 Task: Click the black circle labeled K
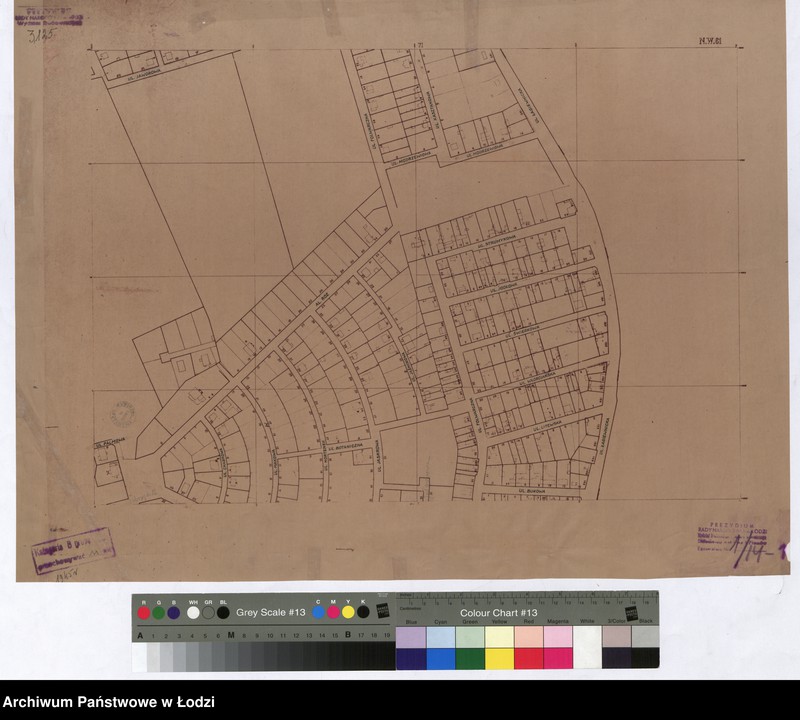coord(363,612)
